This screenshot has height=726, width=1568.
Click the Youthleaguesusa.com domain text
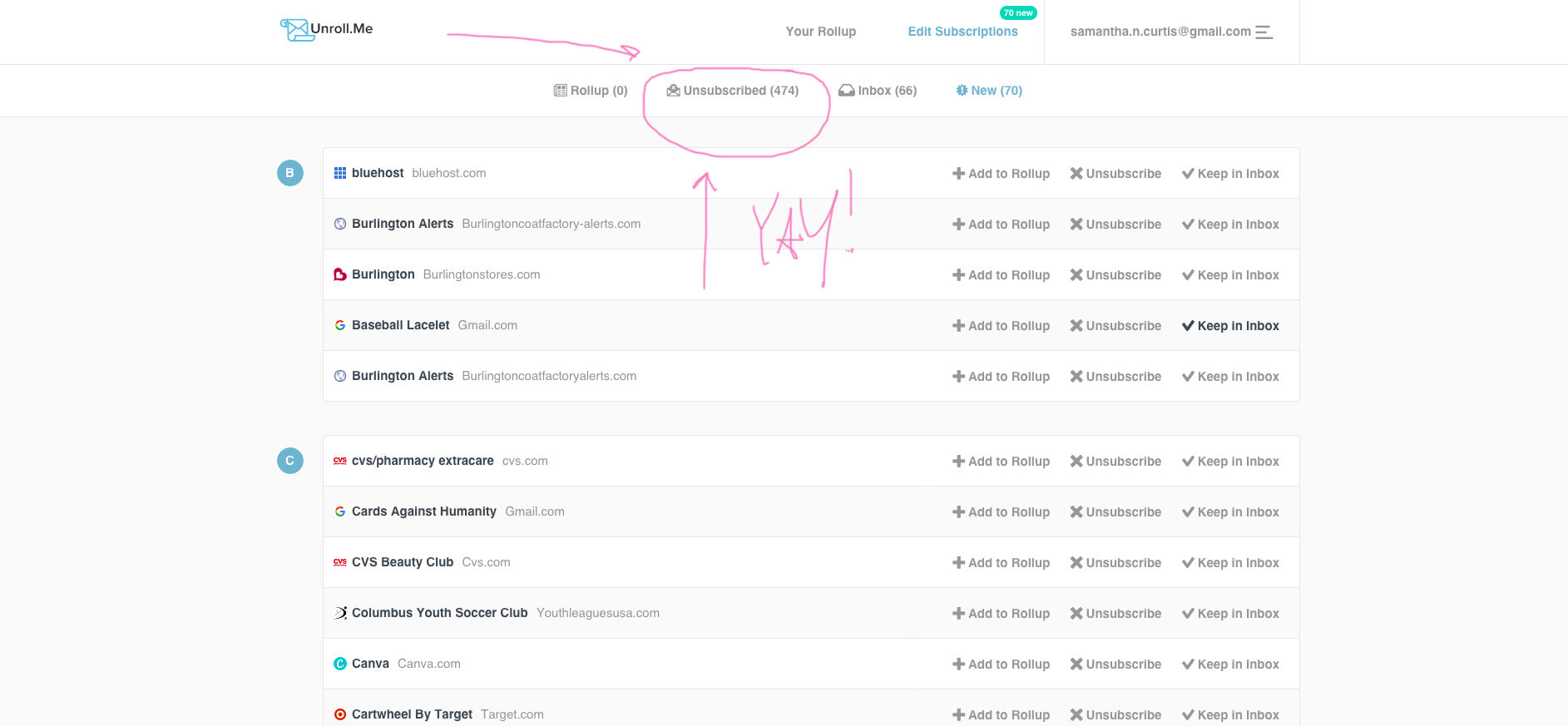[x=598, y=613]
